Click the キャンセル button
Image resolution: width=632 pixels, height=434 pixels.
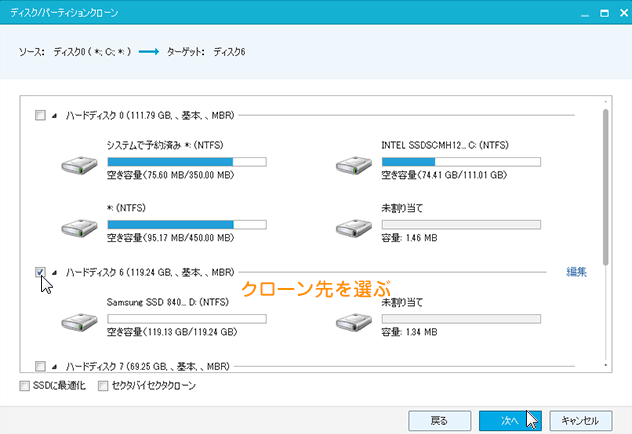pyautogui.click(x=581, y=421)
